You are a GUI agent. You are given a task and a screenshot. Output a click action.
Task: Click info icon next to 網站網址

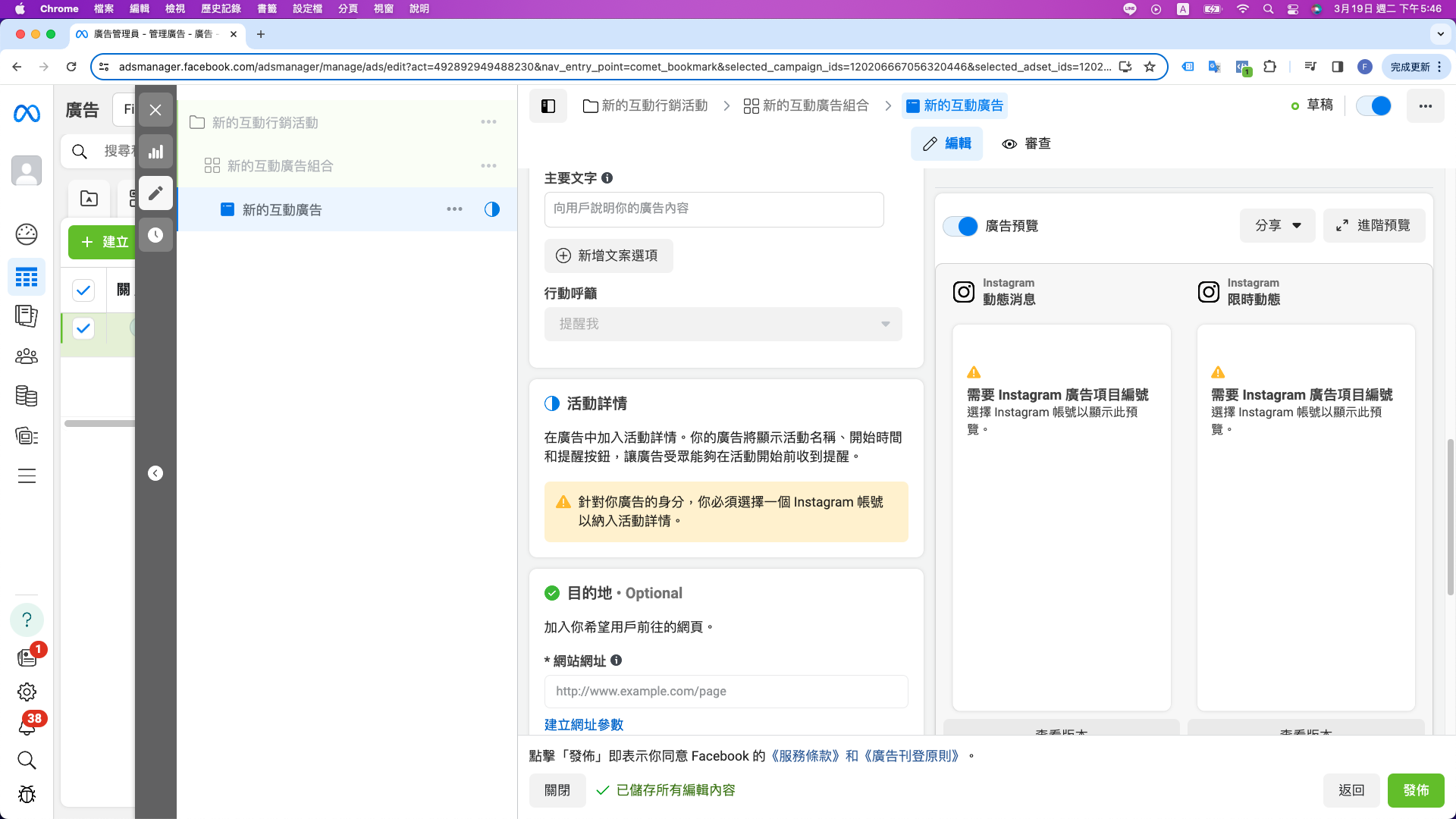pos(616,661)
